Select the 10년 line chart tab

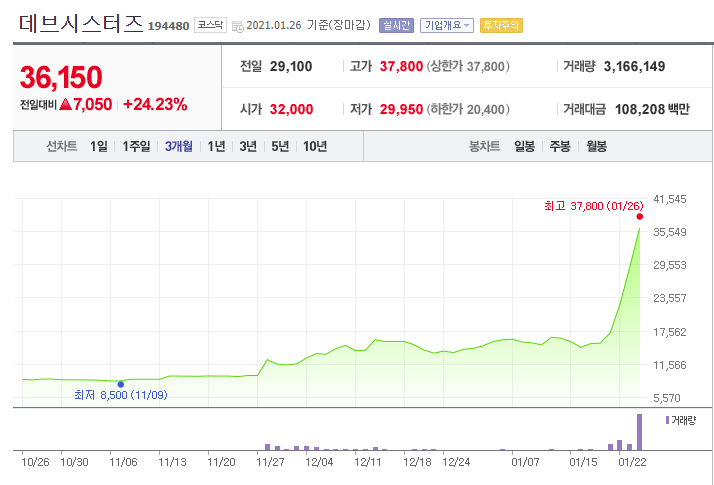(x=315, y=146)
